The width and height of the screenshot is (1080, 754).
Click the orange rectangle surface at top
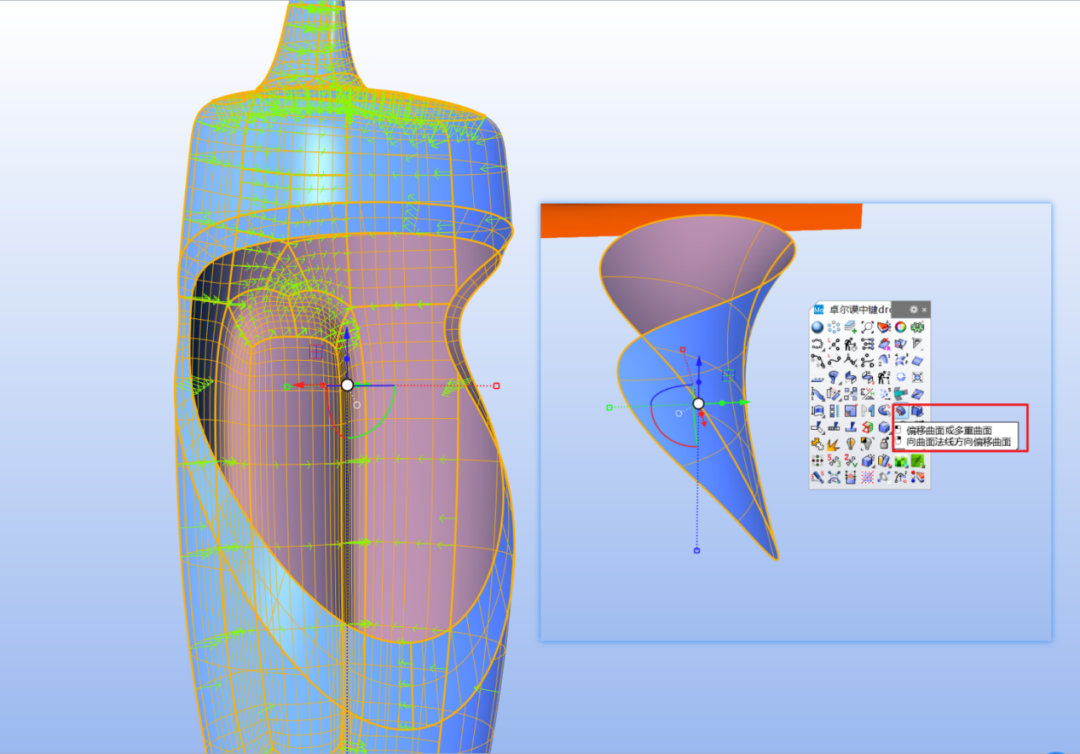pos(701,218)
